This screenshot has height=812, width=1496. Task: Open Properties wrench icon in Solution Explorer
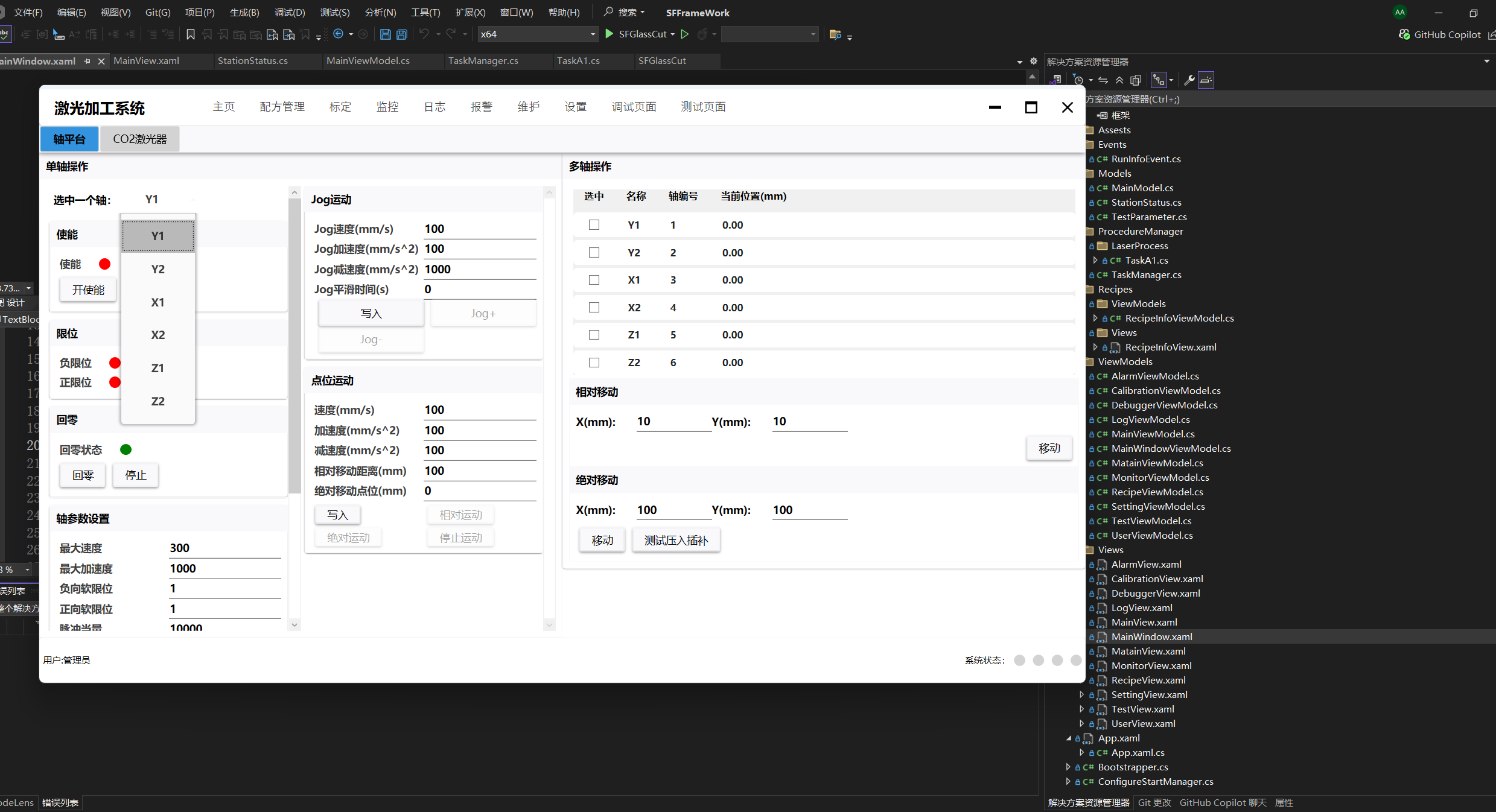1189,80
